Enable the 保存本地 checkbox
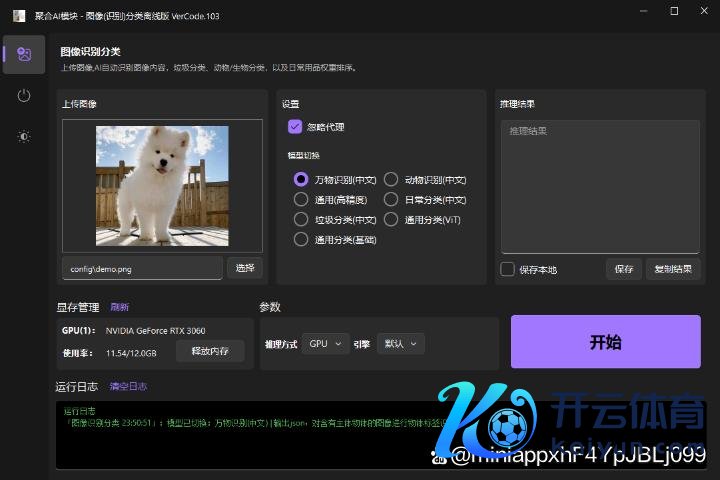The image size is (720, 480). (508, 269)
